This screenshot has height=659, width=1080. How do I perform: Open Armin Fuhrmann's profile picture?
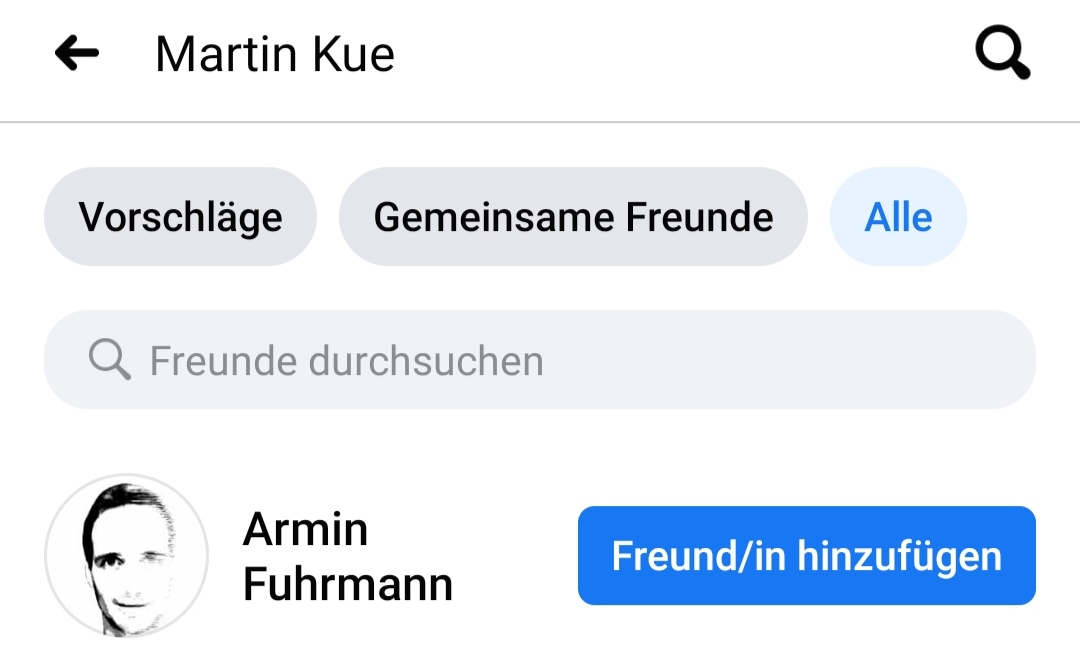[127, 556]
